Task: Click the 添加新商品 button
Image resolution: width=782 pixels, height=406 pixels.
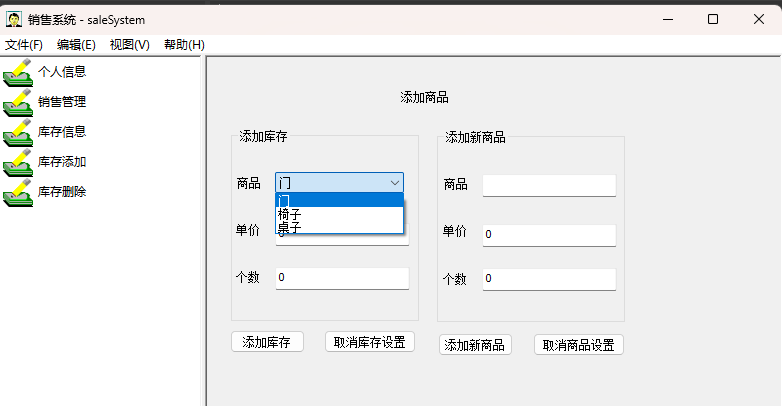Action: (475, 345)
